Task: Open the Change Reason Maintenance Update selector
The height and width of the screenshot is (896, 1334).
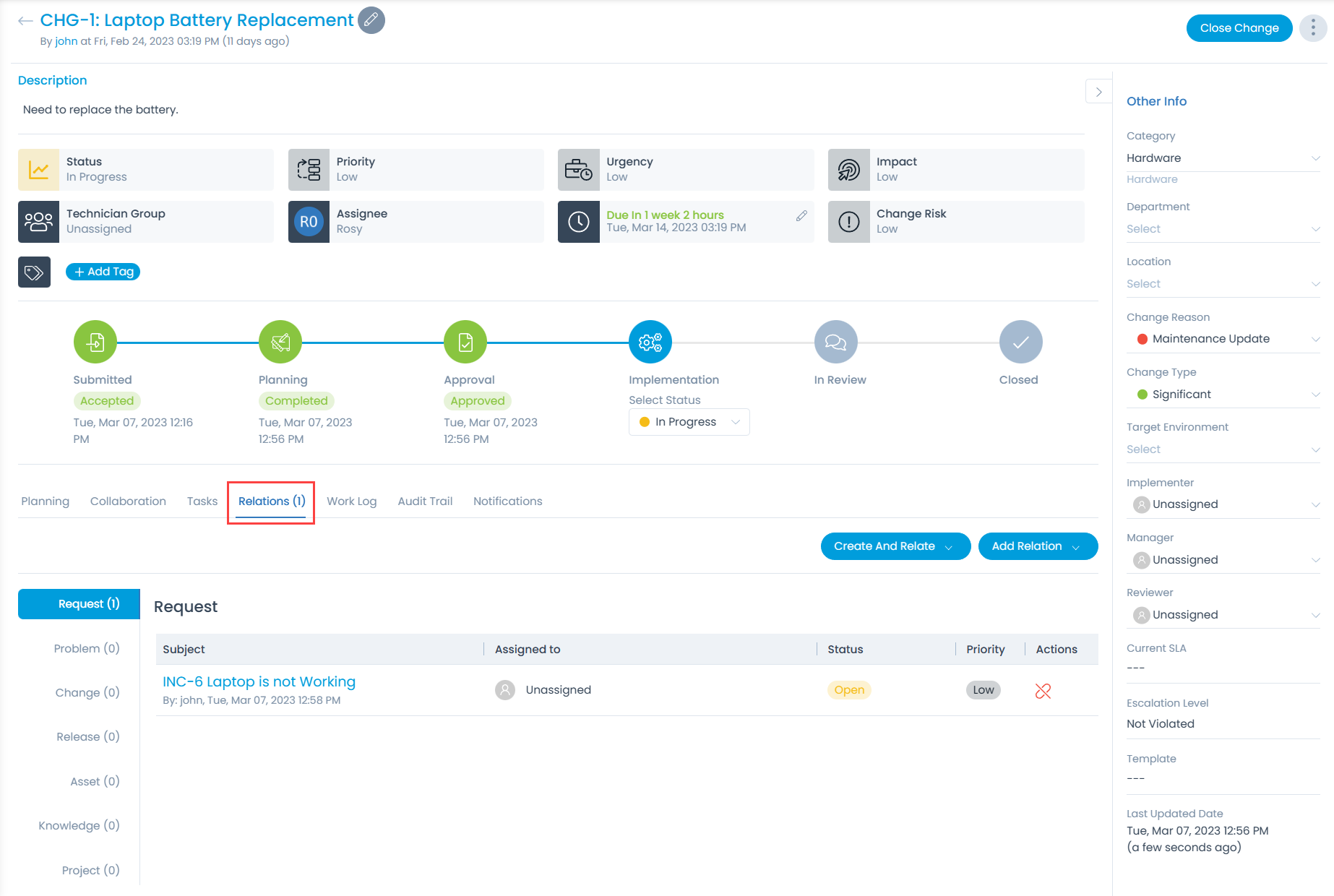Action: pyautogui.click(x=1223, y=339)
